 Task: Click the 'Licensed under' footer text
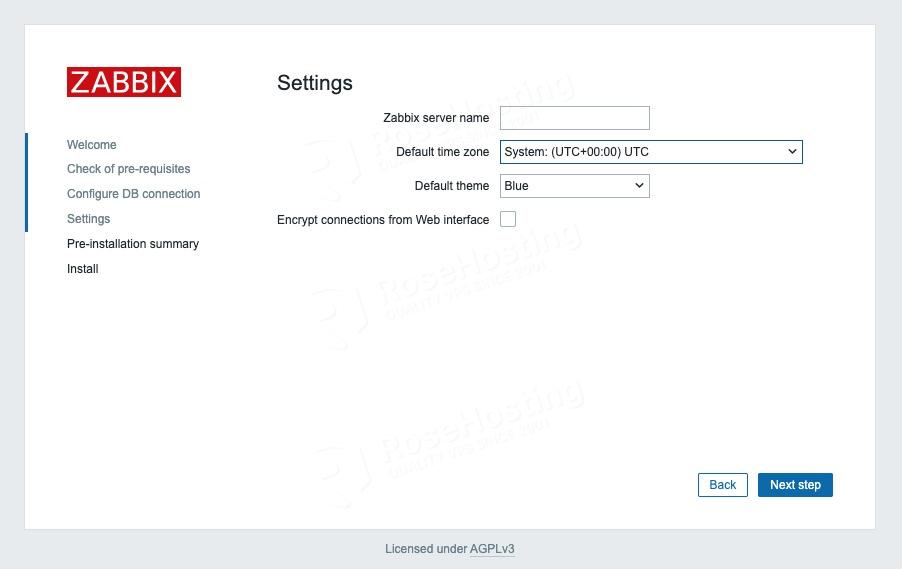coord(426,549)
